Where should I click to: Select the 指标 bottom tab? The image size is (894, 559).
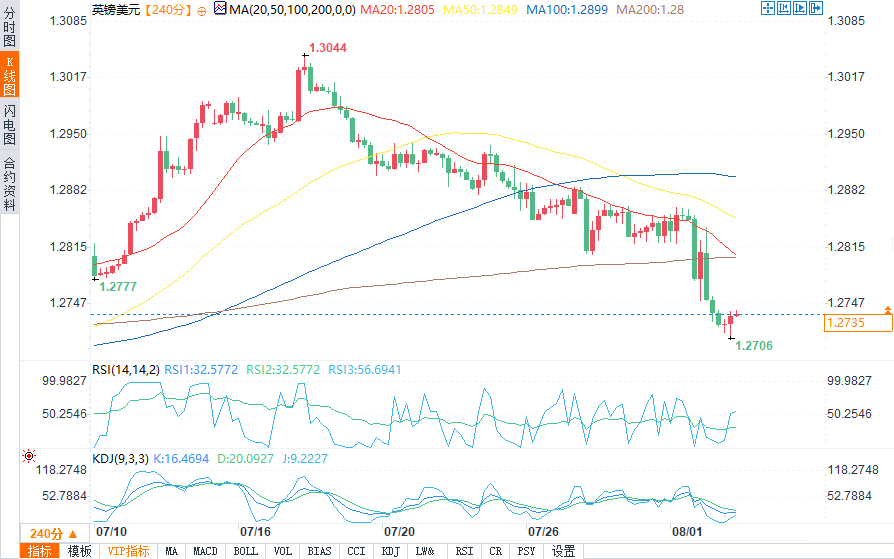(39, 551)
